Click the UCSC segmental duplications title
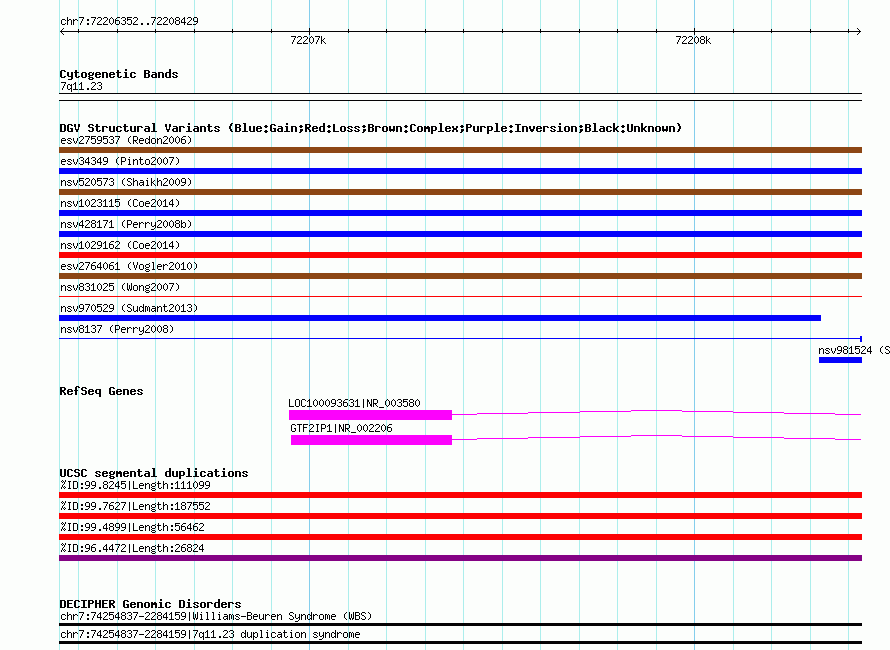This screenshot has width=890, height=650. click(x=154, y=473)
